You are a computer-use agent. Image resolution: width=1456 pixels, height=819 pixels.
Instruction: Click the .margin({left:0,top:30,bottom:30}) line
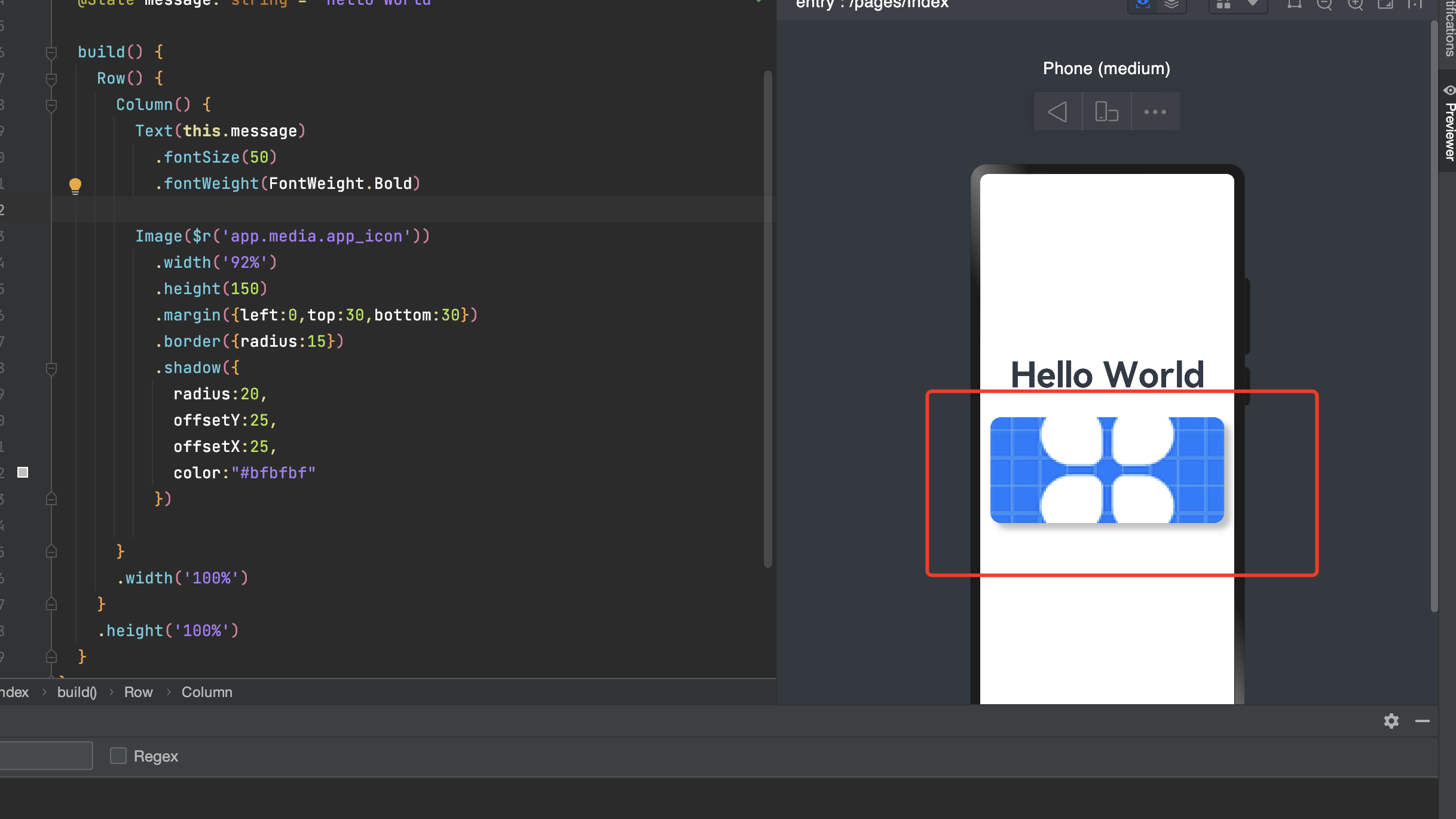pos(316,315)
